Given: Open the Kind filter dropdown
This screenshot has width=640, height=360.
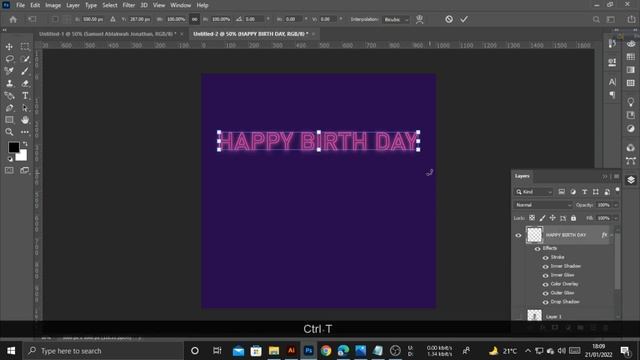Looking at the screenshot, I should click(534, 192).
